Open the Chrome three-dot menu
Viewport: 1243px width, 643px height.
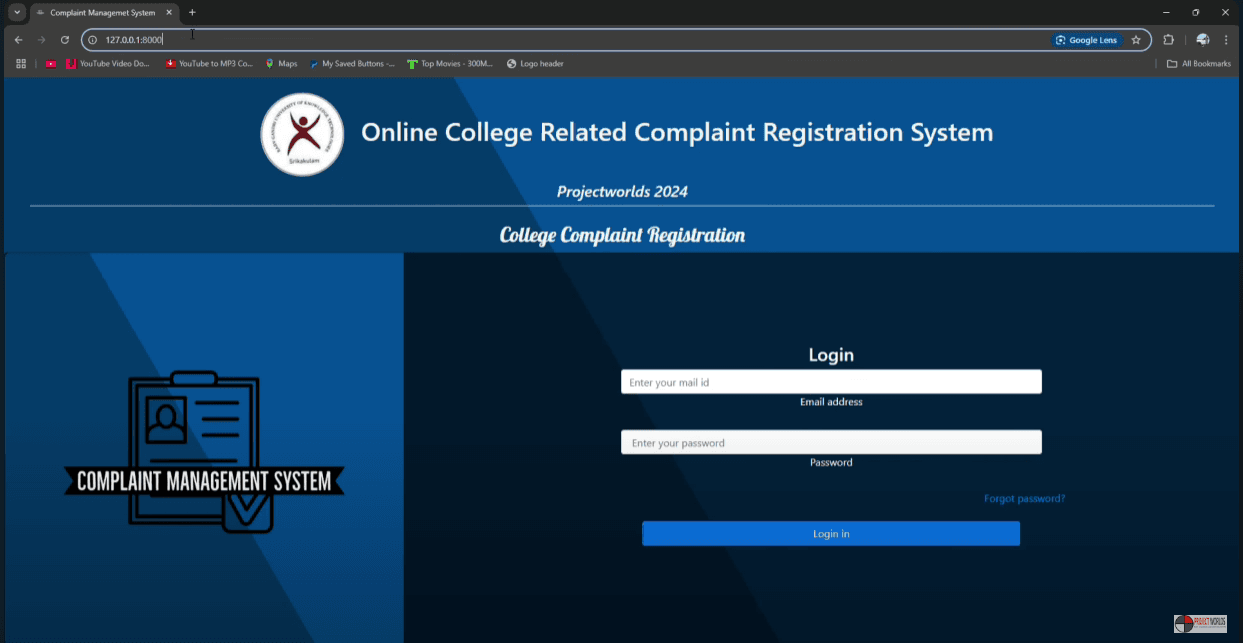pyautogui.click(x=1226, y=40)
